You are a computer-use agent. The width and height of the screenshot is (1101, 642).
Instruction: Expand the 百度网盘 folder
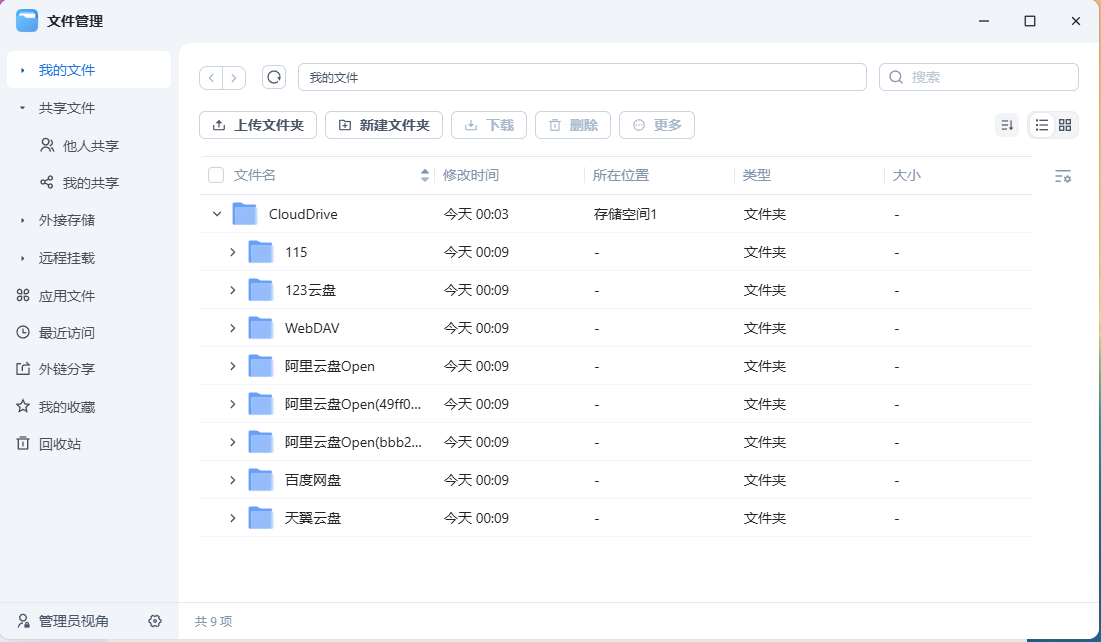pyautogui.click(x=232, y=479)
